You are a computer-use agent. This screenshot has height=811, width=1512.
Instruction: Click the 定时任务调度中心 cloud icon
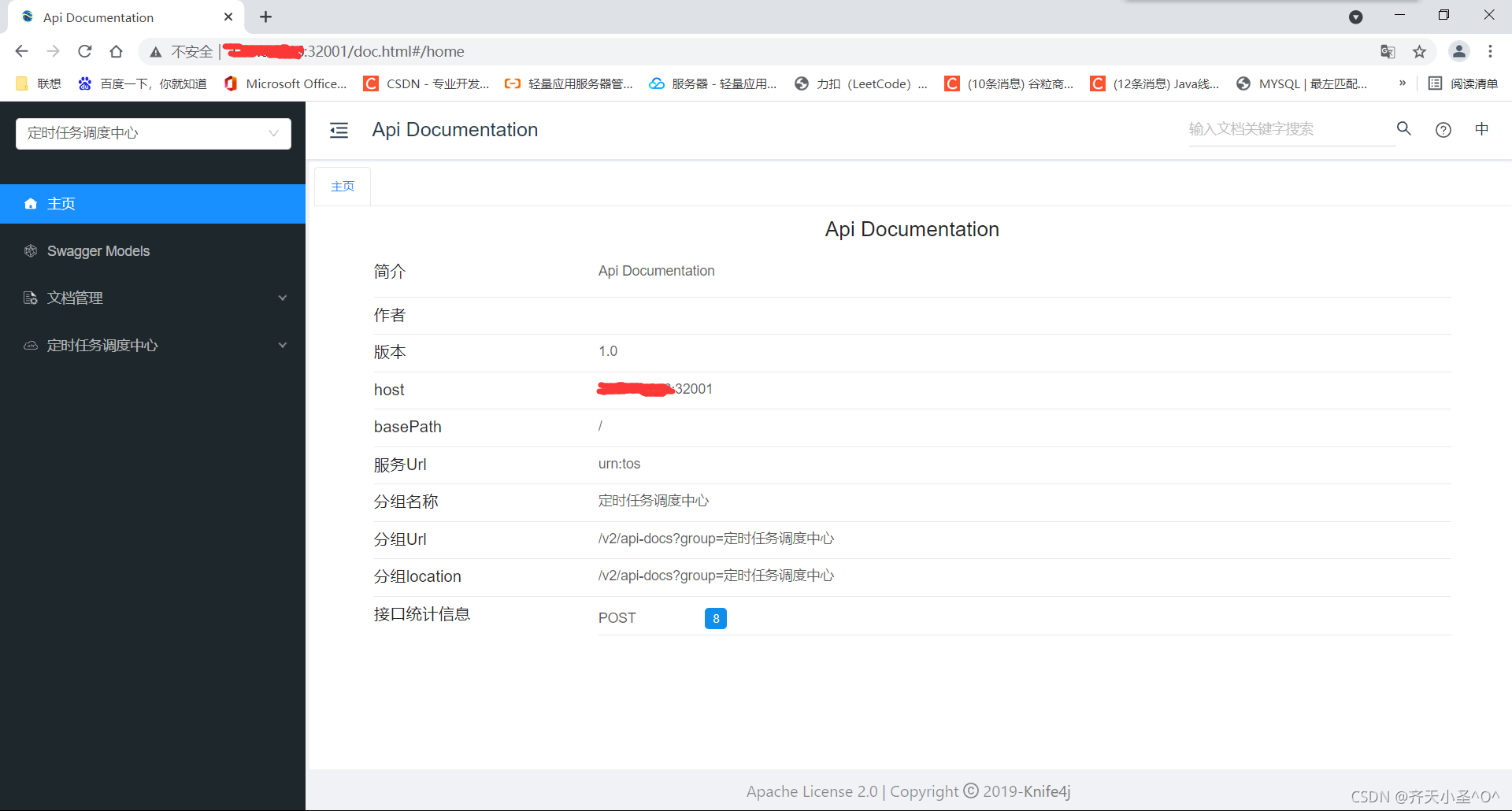point(31,345)
